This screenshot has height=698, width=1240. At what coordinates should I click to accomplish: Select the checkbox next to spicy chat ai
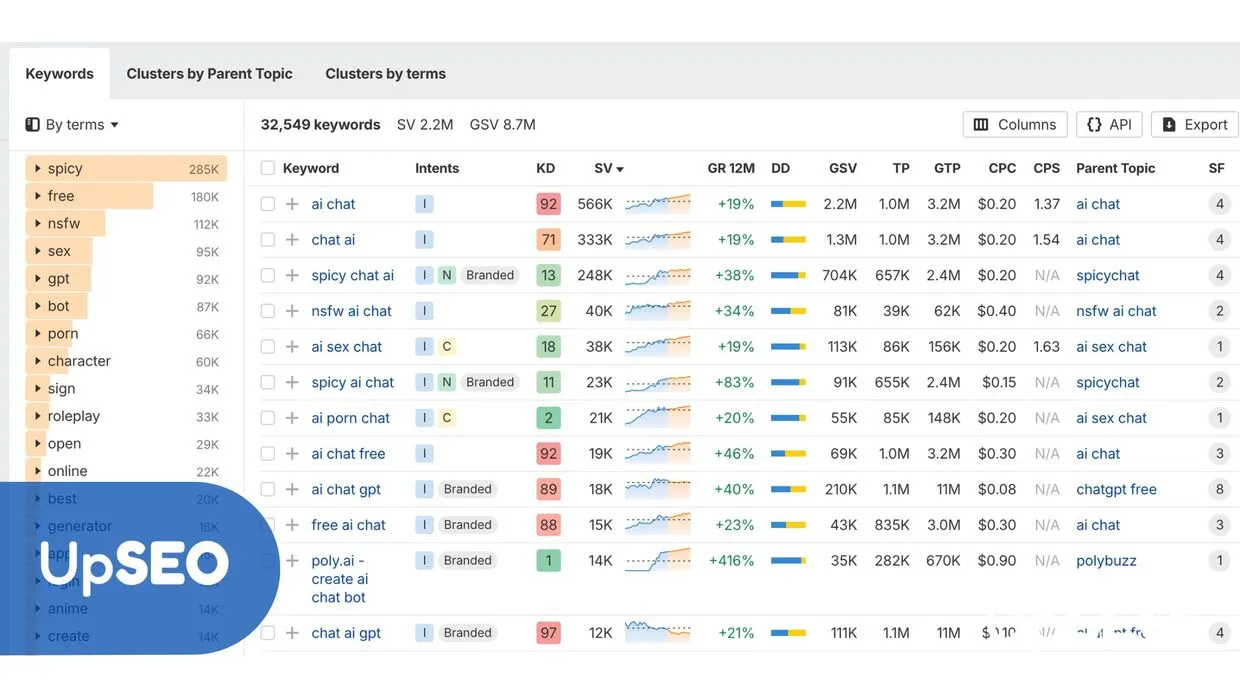(x=267, y=275)
